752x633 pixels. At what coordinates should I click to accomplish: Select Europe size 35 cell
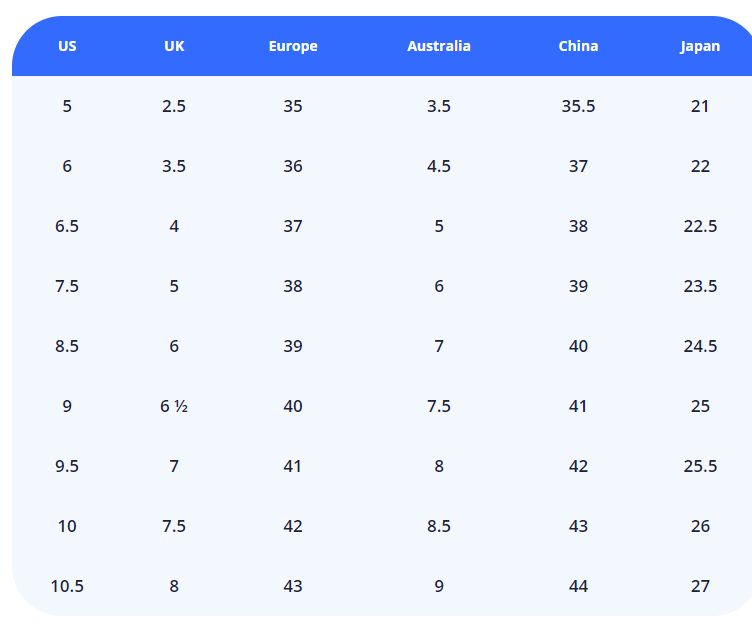tap(293, 106)
